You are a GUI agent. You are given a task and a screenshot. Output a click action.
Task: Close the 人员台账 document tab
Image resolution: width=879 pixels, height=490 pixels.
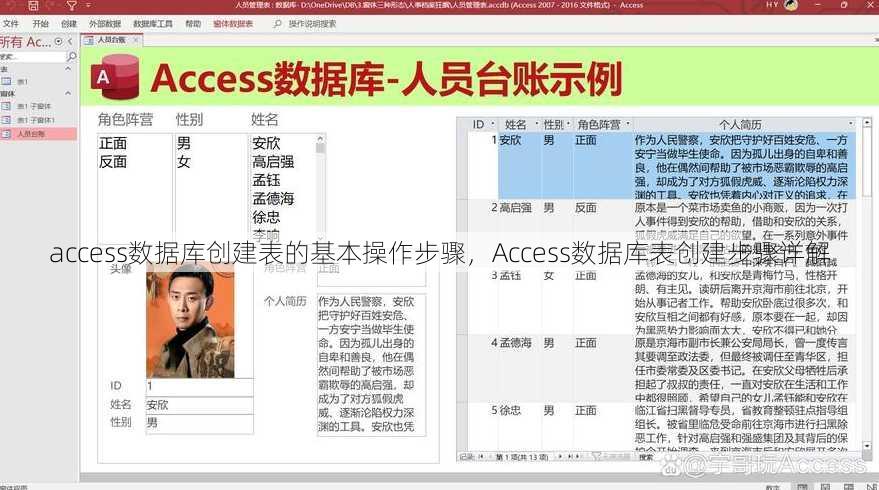point(136,40)
